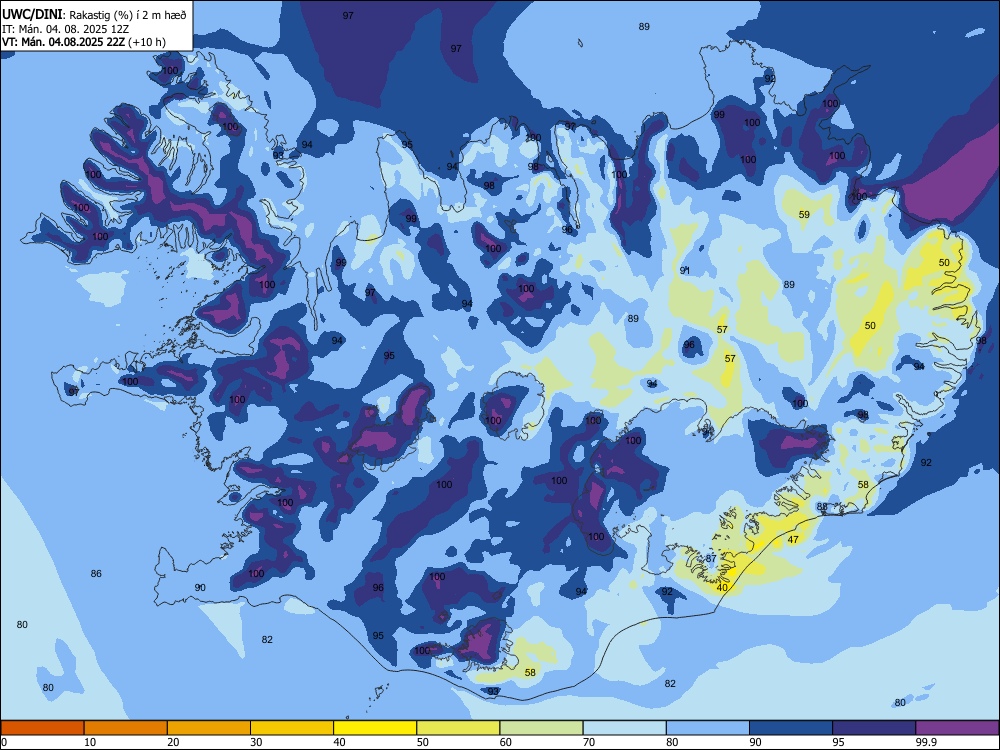
Task: Click the '88' humidity value on the map
Action: (822, 507)
